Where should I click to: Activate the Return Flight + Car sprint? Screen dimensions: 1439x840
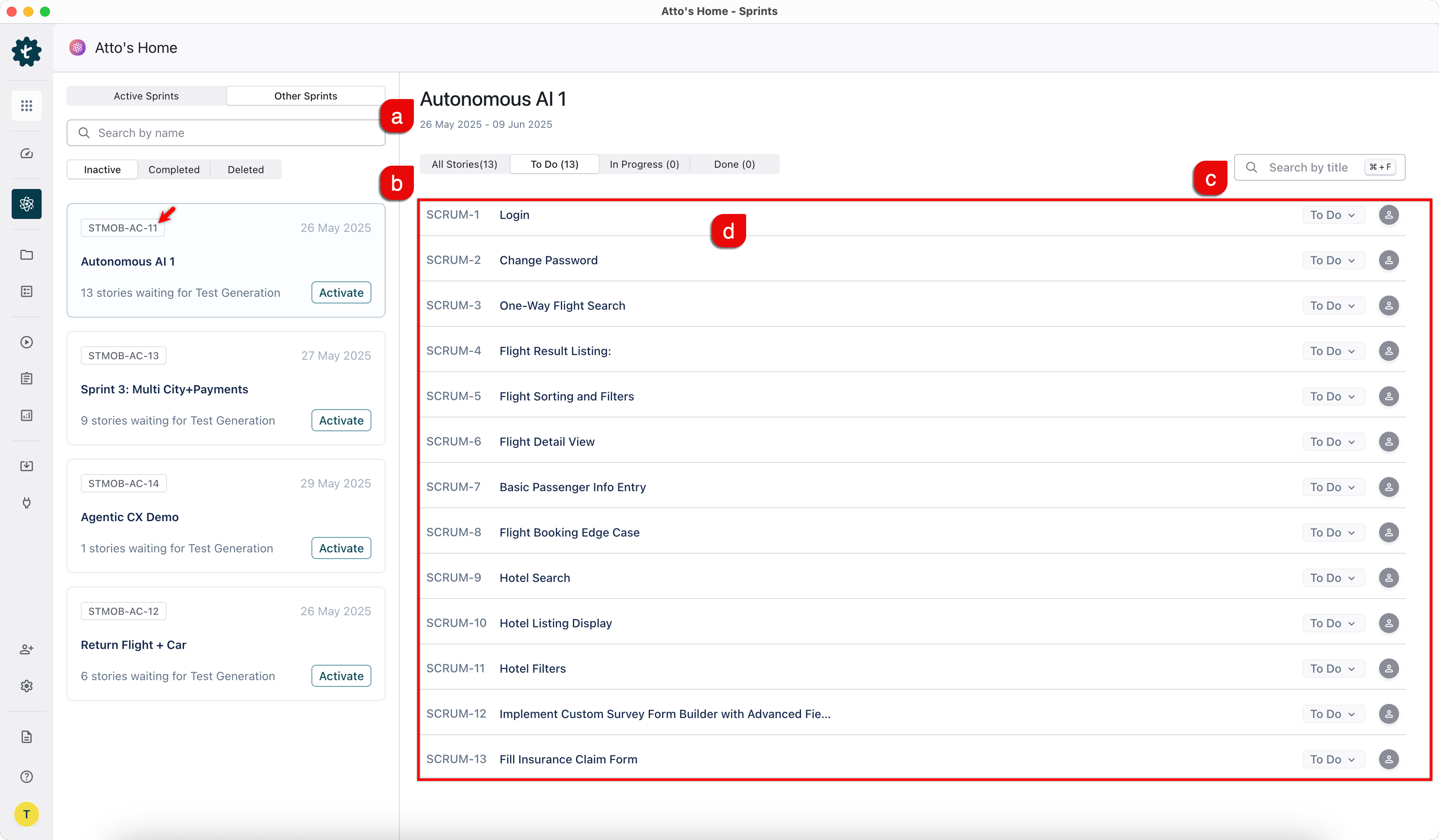341,676
